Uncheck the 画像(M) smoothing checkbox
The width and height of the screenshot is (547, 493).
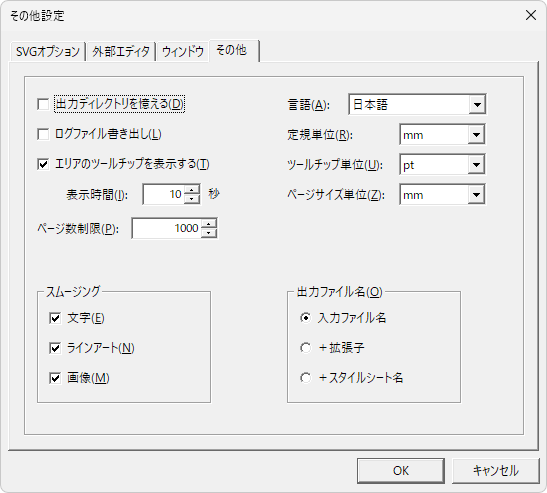pos(55,378)
